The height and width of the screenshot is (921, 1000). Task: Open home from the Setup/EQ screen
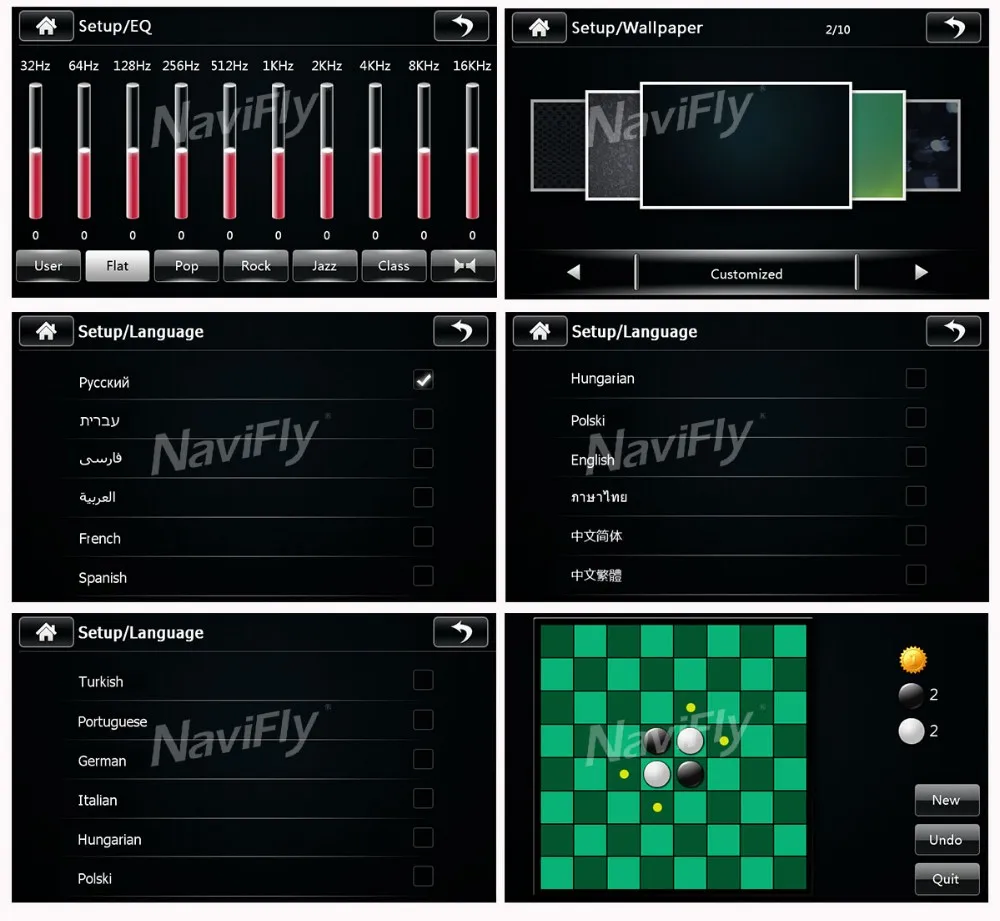click(46, 26)
